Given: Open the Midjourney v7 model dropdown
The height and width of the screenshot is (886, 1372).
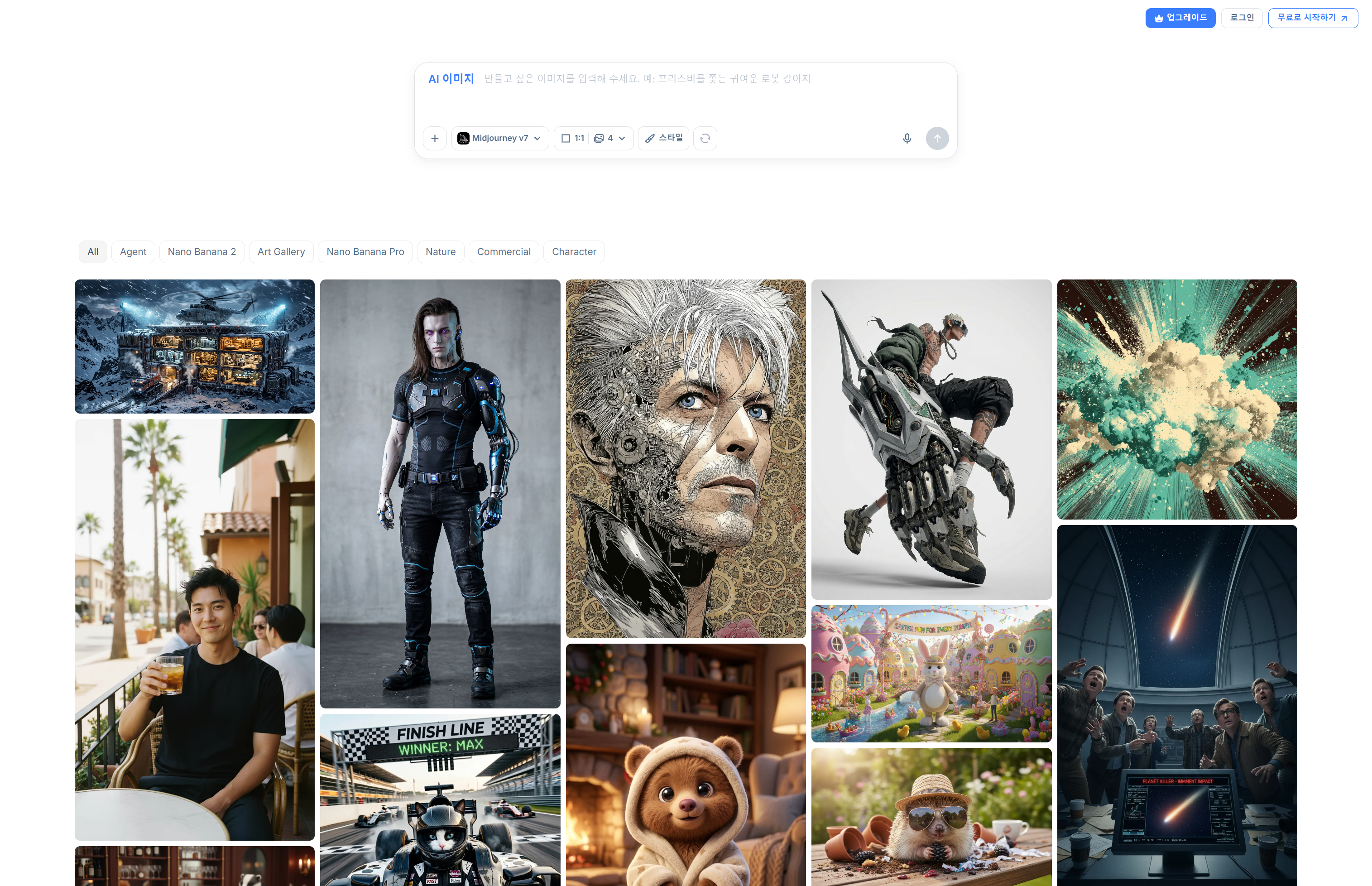Looking at the screenshot, I should [500, 139].
